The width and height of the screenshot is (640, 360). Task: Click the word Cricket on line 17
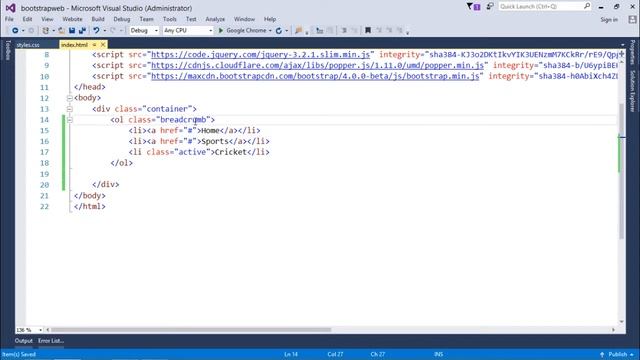coord(231,152)
